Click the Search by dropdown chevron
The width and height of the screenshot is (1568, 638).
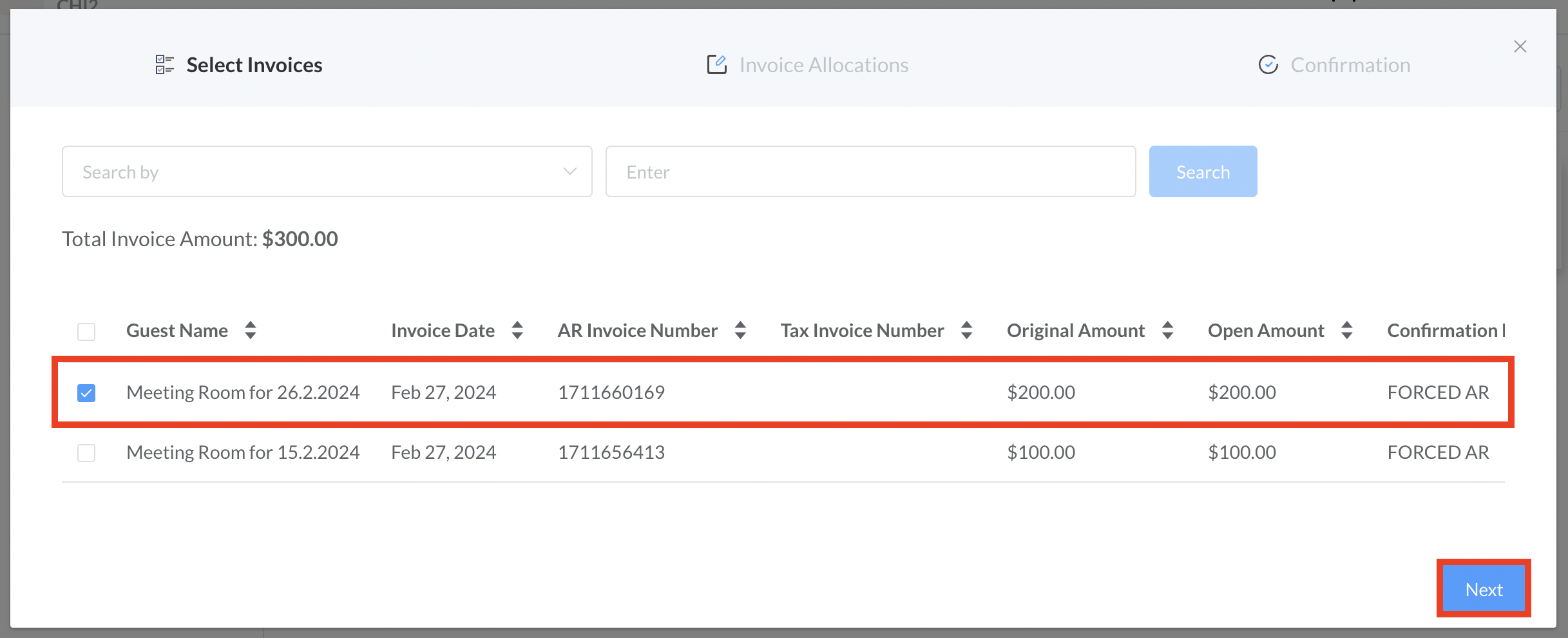coord(569,171)
